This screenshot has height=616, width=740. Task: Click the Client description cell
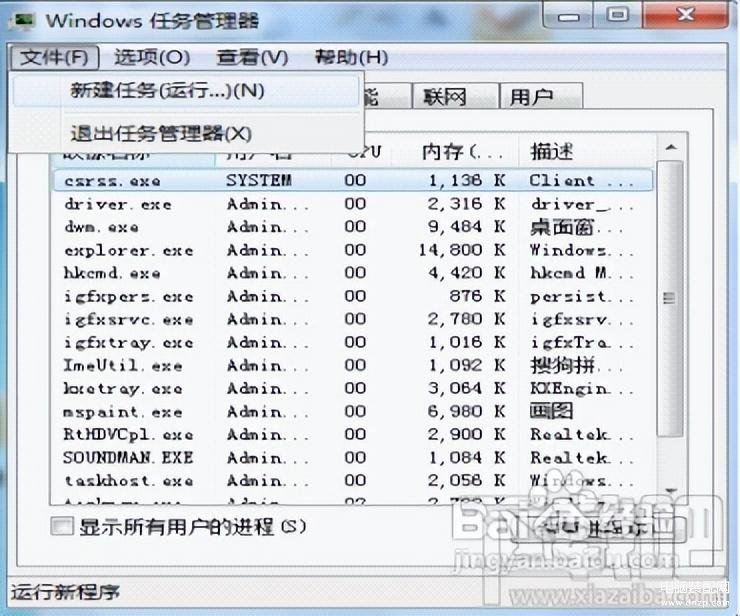(581, 180)
